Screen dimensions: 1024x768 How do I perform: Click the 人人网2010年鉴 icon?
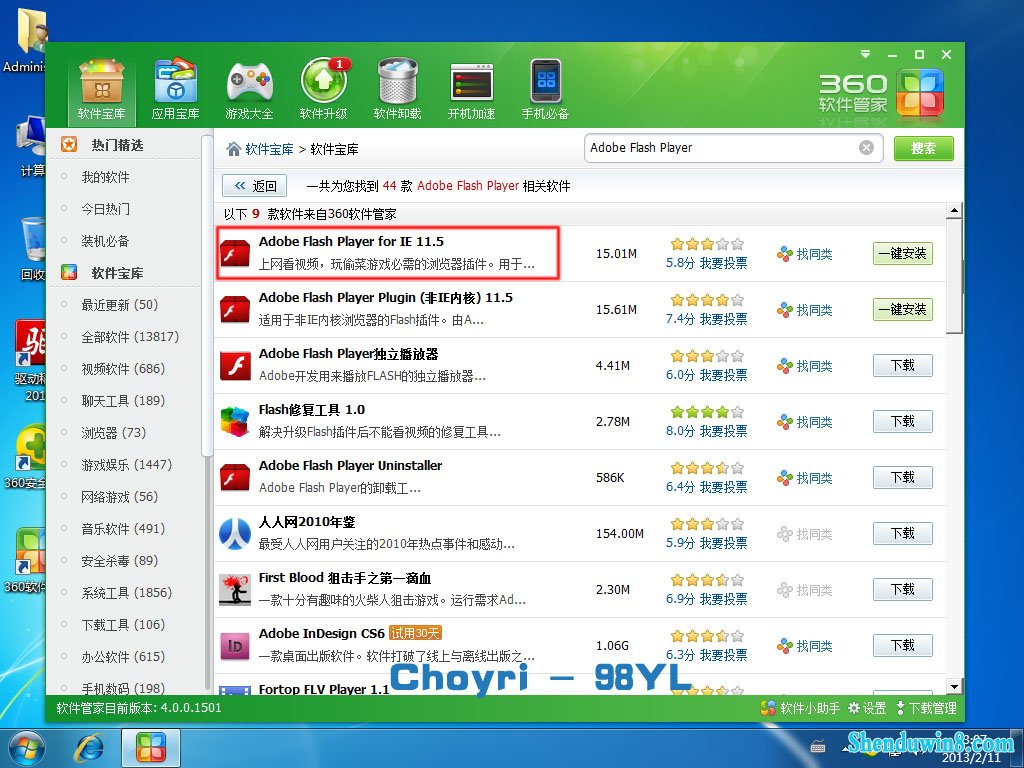pos(234,534)
